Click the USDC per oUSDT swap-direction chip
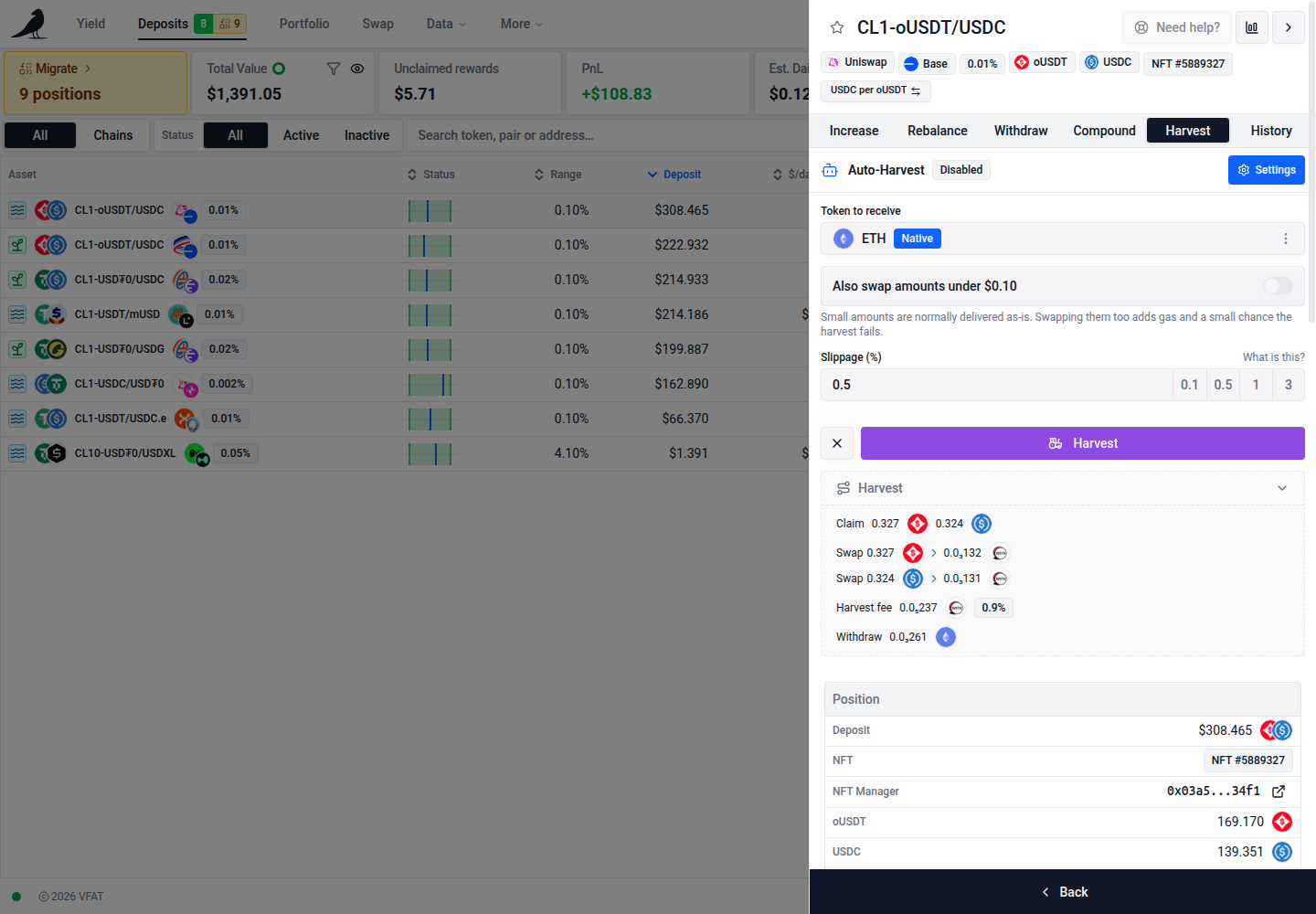The image size is (1316, 914). click(x=876, y=90)
